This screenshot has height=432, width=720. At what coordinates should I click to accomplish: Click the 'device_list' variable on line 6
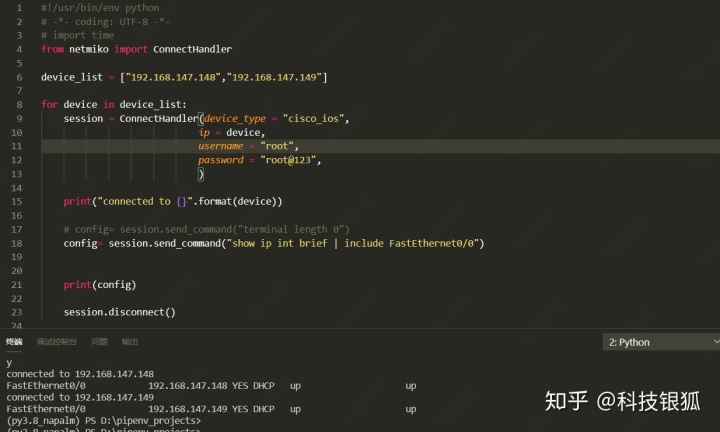point(72,77)
